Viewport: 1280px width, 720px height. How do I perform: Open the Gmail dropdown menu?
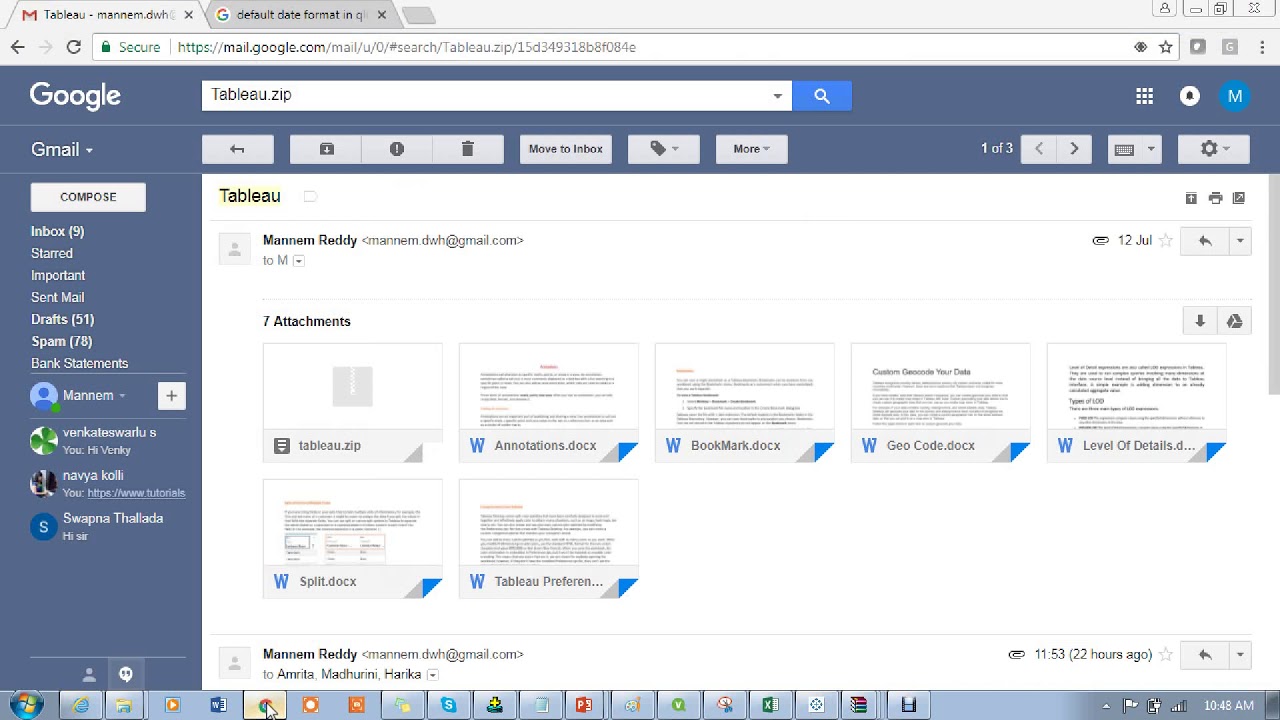(62, 149)
